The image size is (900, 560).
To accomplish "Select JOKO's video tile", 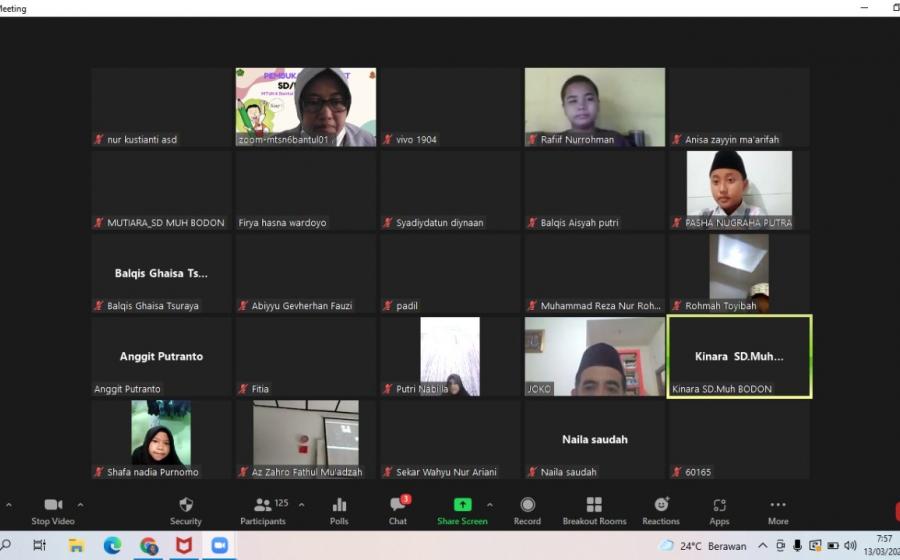I will (594, 356).
